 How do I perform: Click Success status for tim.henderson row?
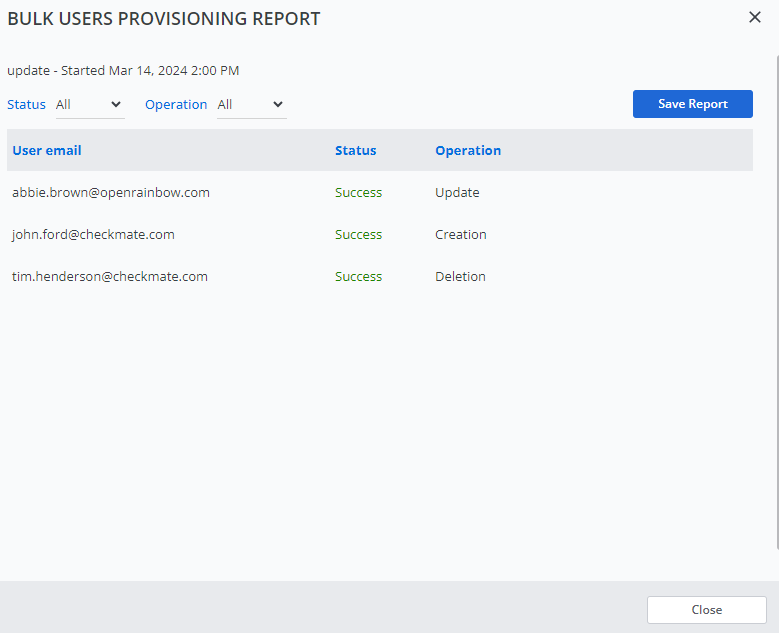pyautogui.click(x=358, y=277)
